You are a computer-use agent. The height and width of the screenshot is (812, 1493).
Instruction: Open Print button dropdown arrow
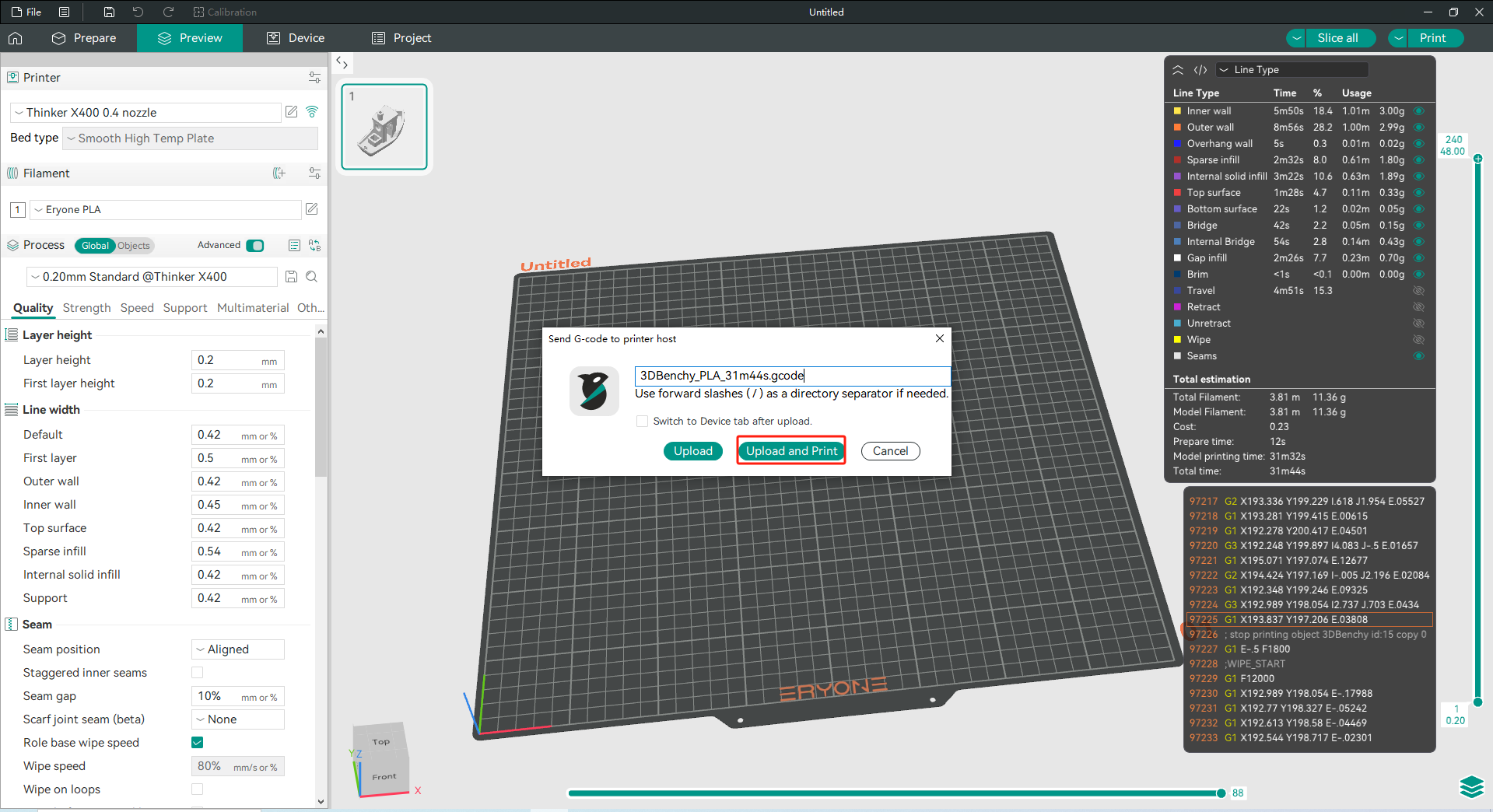[x=1398, y=38]
